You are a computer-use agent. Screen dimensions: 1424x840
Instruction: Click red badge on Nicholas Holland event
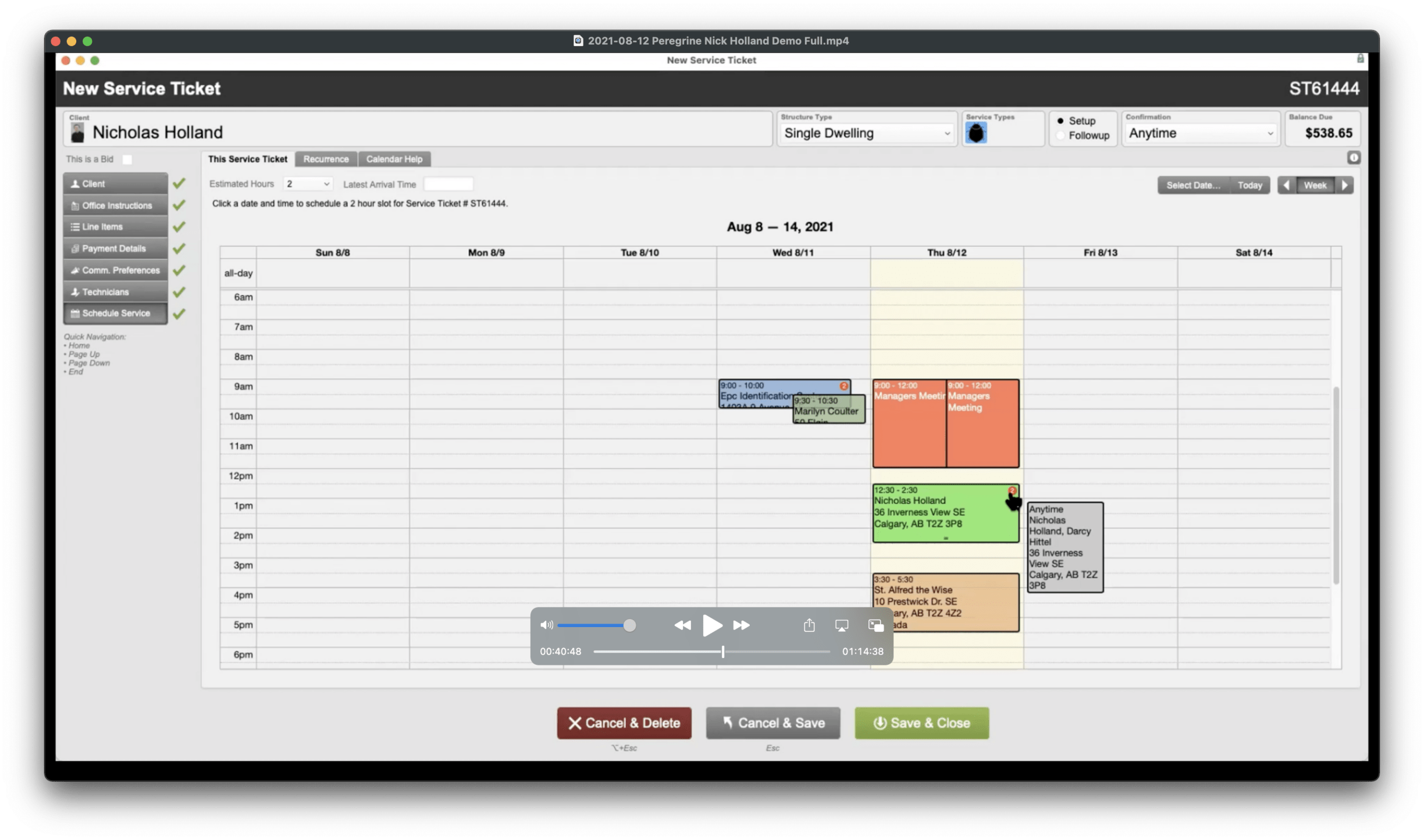point(1012,490)
